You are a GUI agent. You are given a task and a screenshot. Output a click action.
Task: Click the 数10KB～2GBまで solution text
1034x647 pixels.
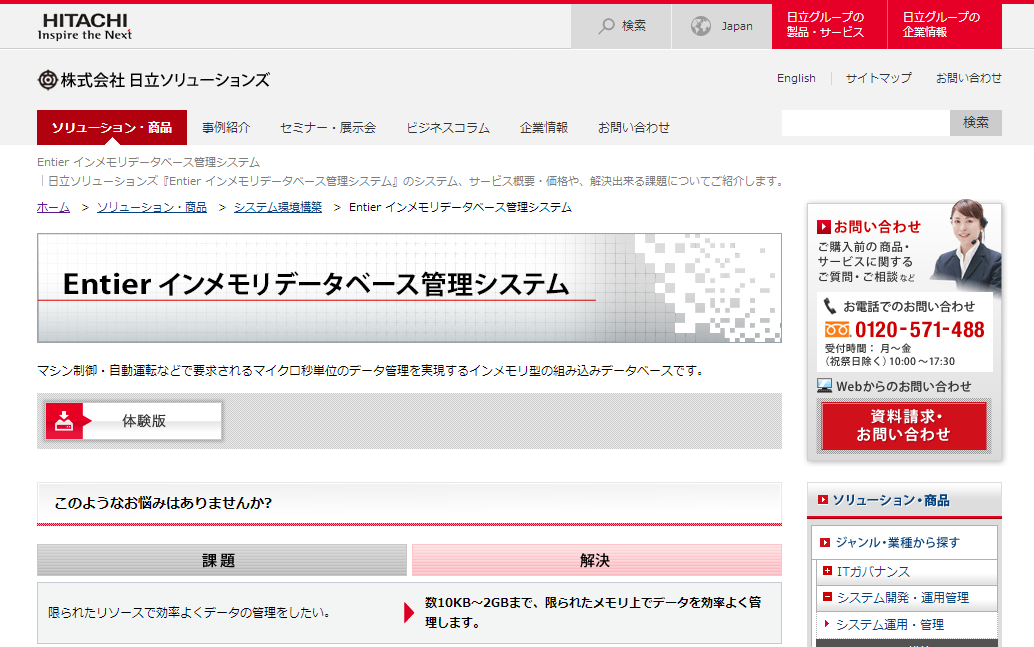pyautogui.click(x=593, y=612)
